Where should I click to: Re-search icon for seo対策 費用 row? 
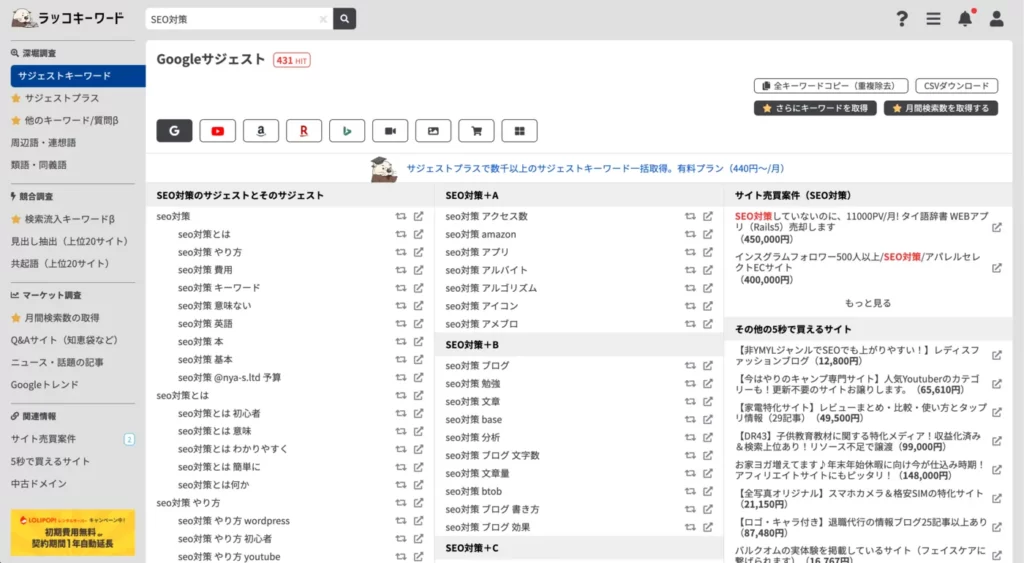[400, 270]
